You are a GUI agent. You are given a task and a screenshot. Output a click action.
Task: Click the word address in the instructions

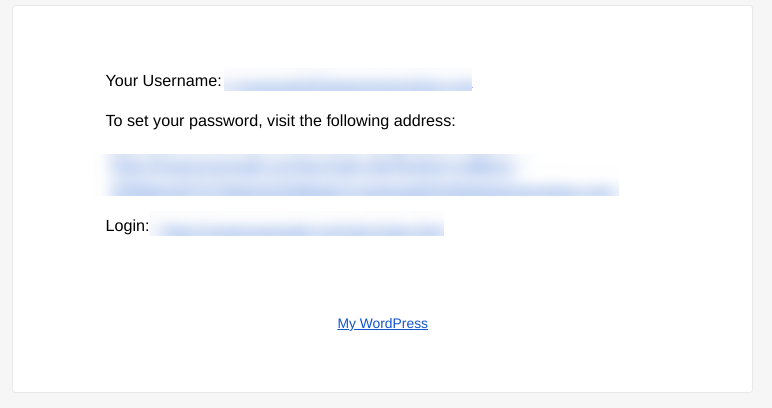(x=424, y=121)
